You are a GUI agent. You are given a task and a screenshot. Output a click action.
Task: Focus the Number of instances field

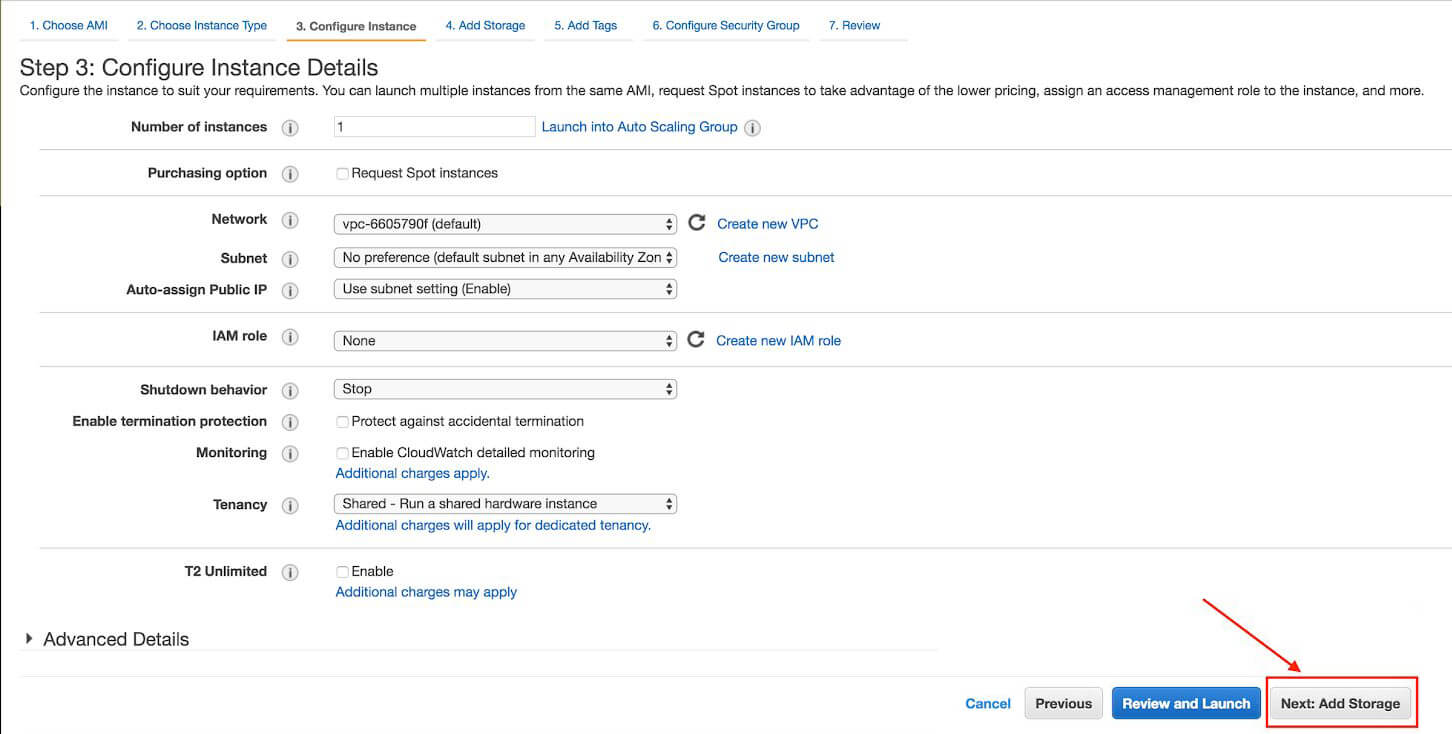435,127
